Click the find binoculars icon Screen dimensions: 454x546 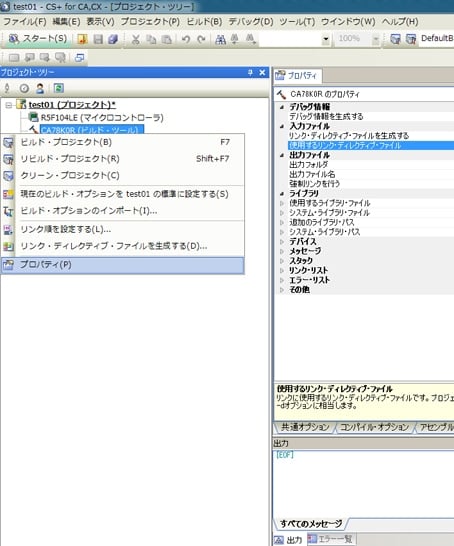[x=220, y=39]
